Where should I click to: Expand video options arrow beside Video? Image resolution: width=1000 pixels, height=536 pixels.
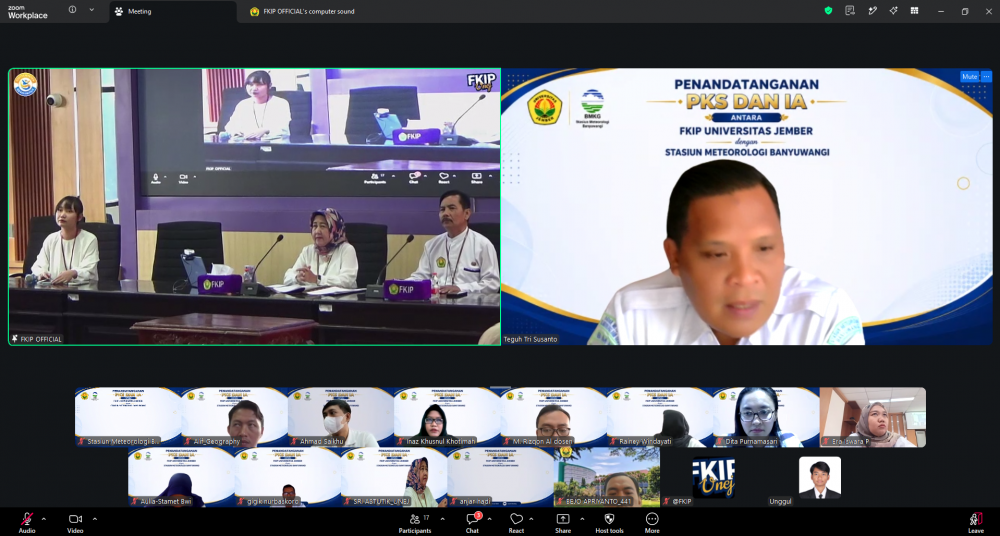[95, 519]
